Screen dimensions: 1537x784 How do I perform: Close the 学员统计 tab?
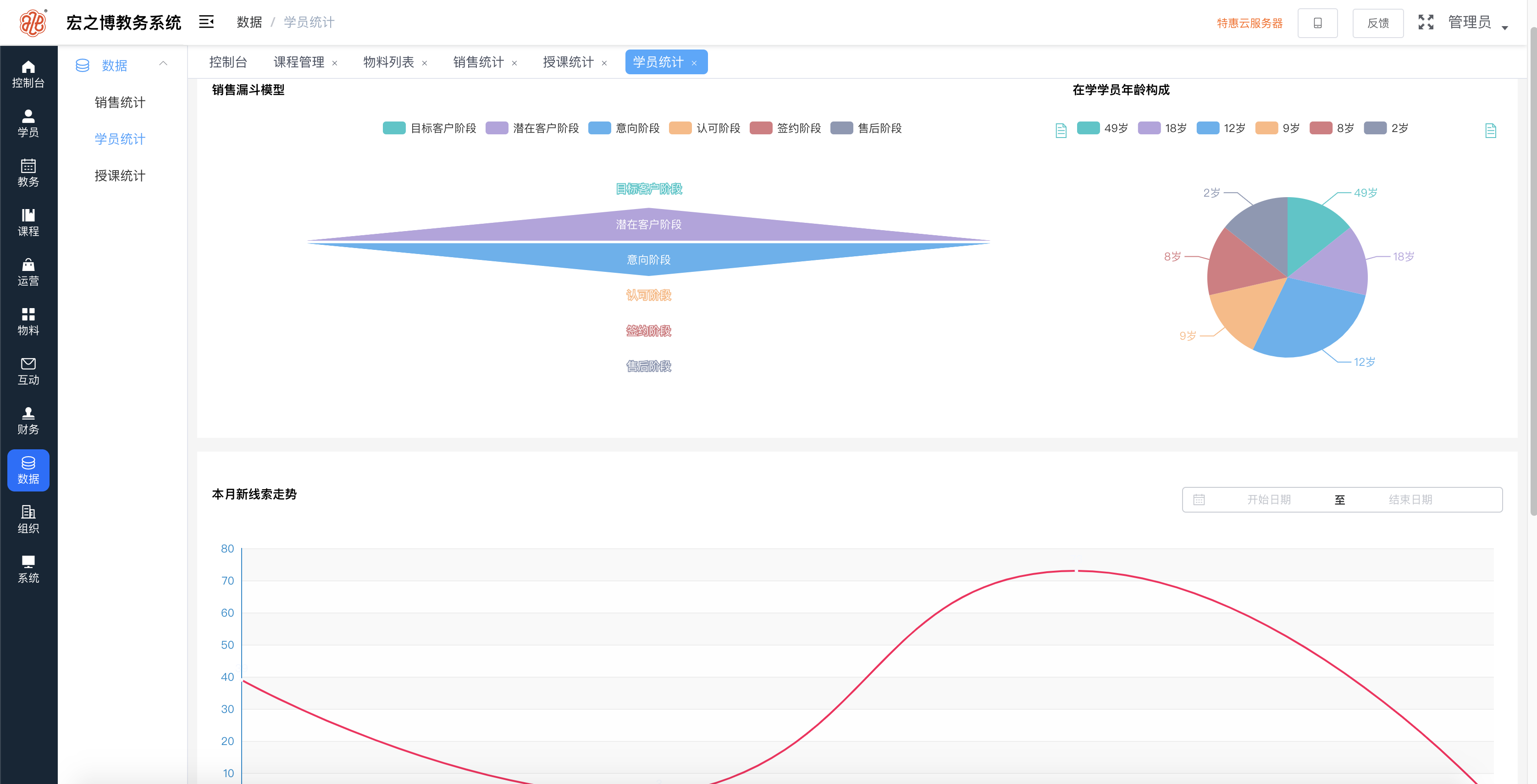click(x=694, y=63)
